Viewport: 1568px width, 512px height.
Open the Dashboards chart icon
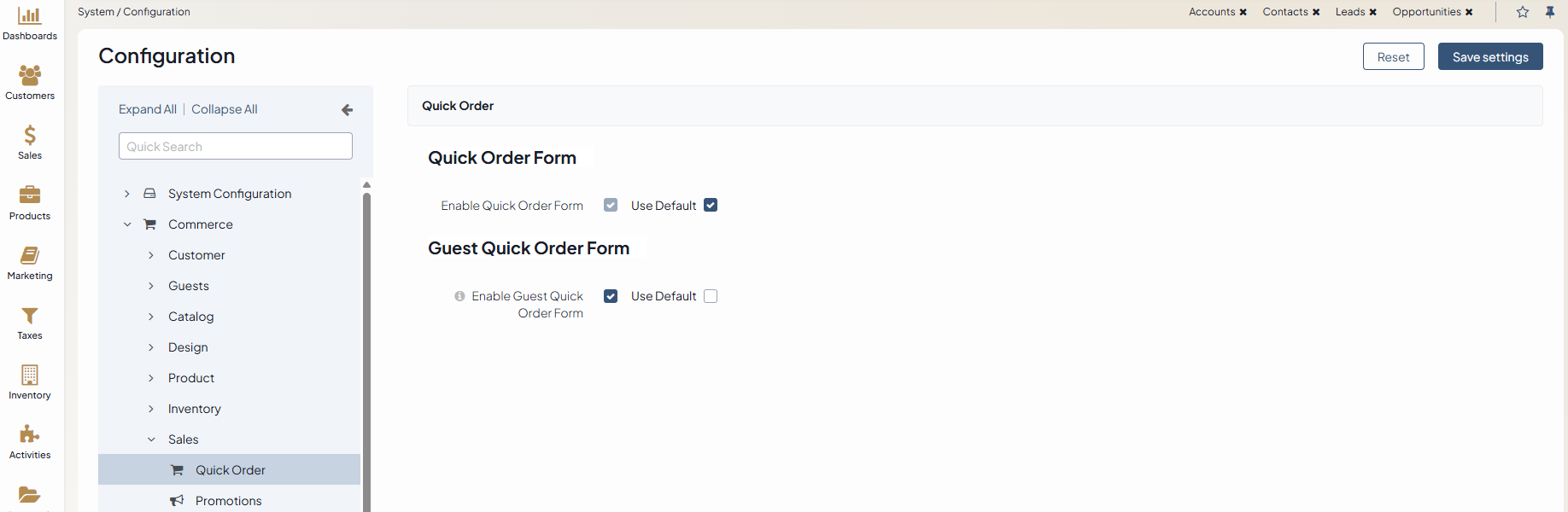click(x=30, y=16)
